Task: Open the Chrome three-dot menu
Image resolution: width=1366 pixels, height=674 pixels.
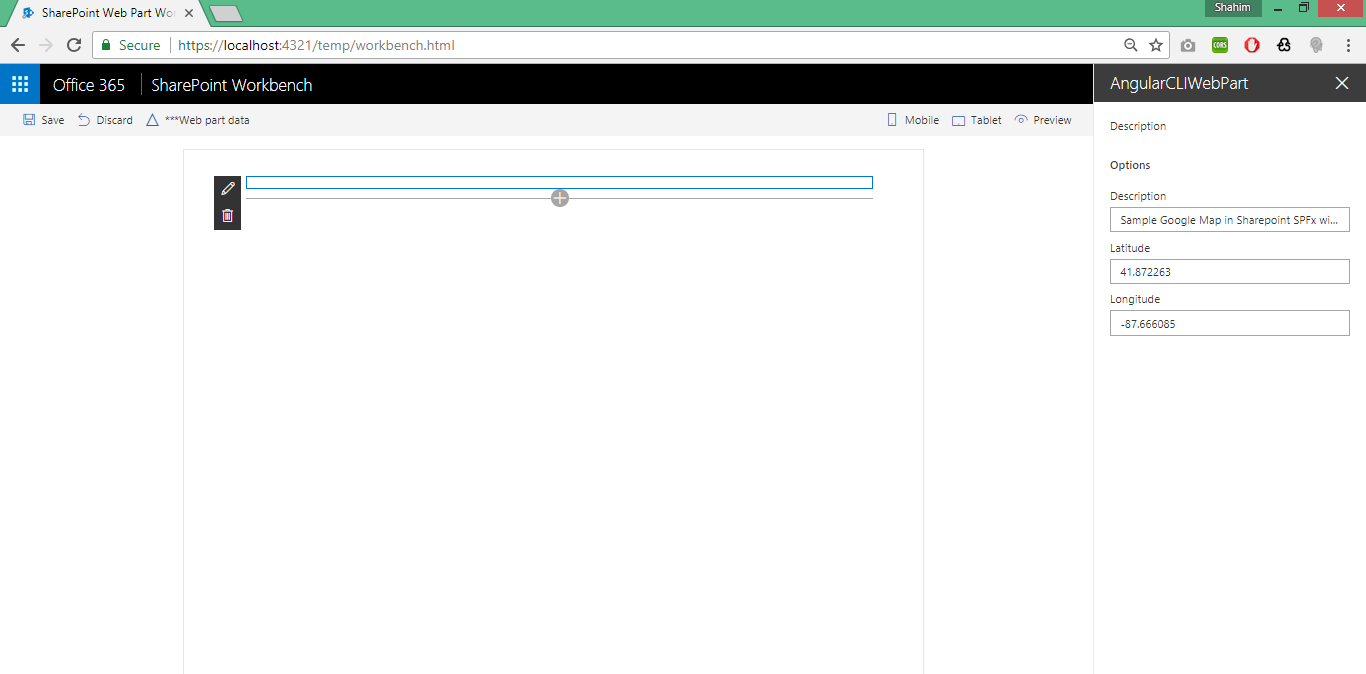Action: 1348,45
